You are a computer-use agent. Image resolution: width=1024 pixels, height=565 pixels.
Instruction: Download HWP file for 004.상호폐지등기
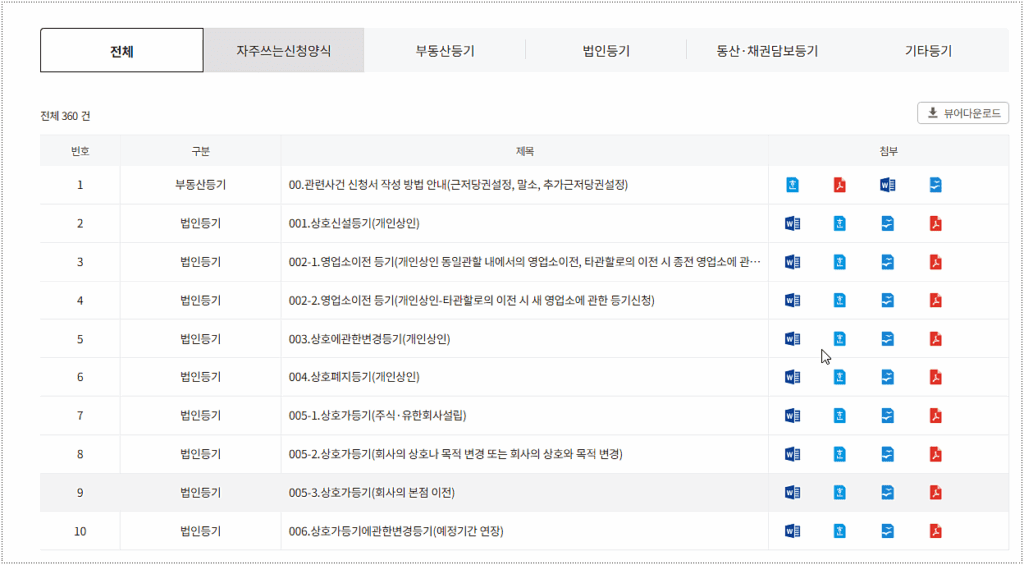840,377
